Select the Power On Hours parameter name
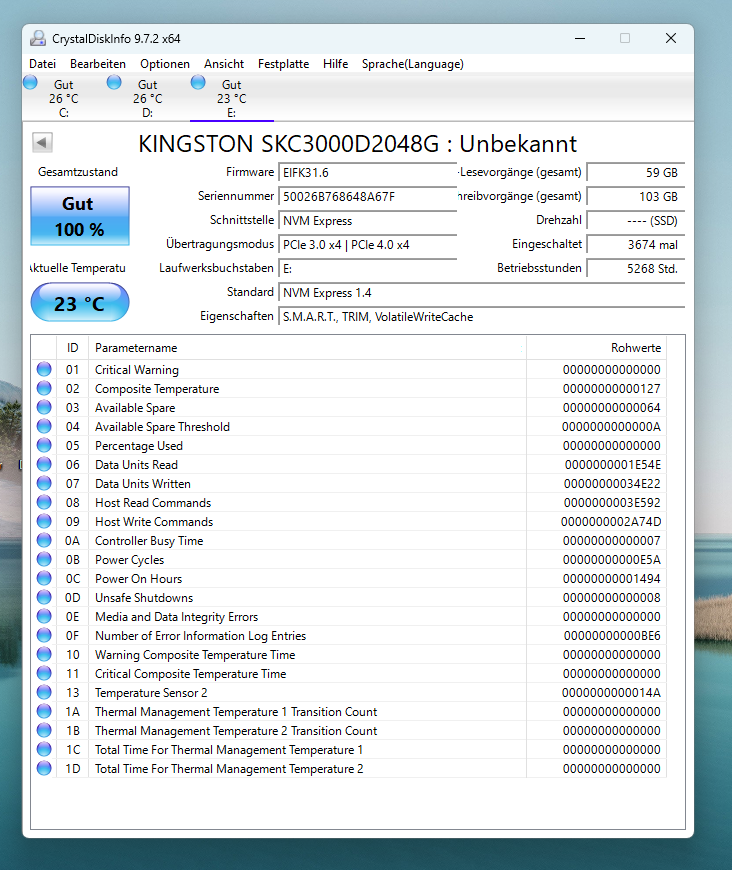Viewport: 732px width, 870px height. [x=138, y=579]
